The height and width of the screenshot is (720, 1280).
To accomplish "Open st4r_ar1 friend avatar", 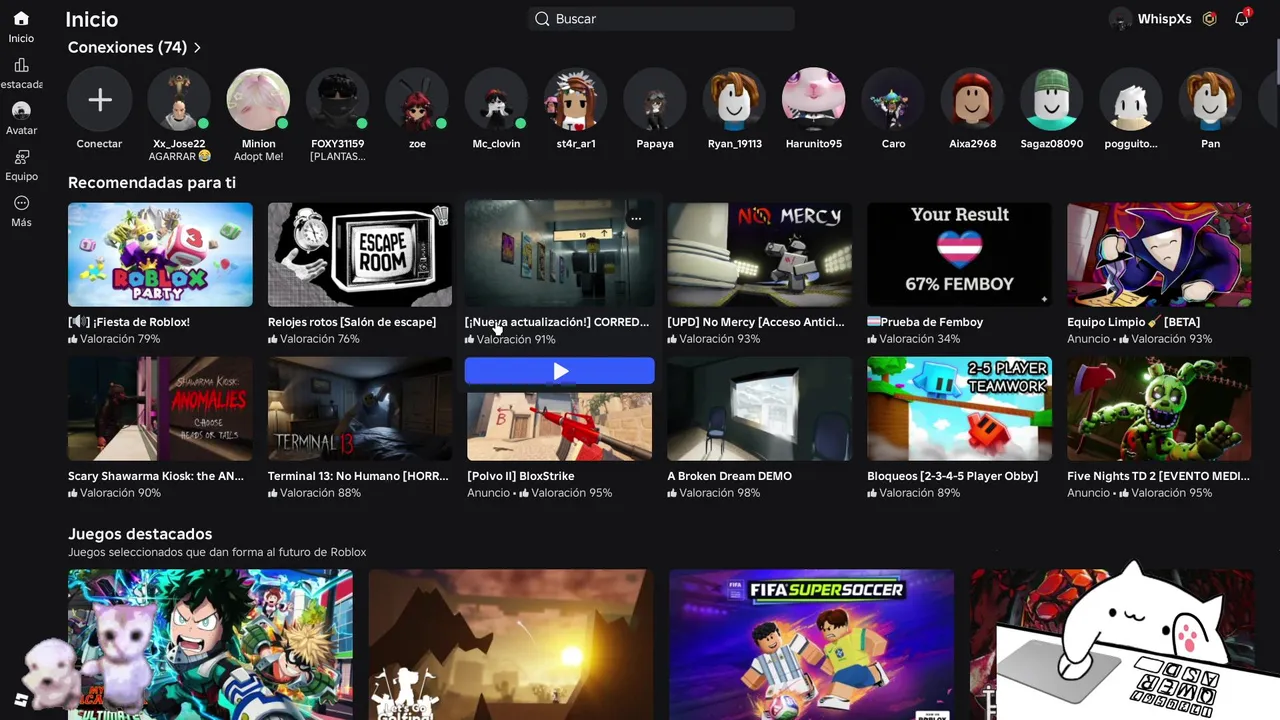I will pyautogui.click(x=576, y=100).
